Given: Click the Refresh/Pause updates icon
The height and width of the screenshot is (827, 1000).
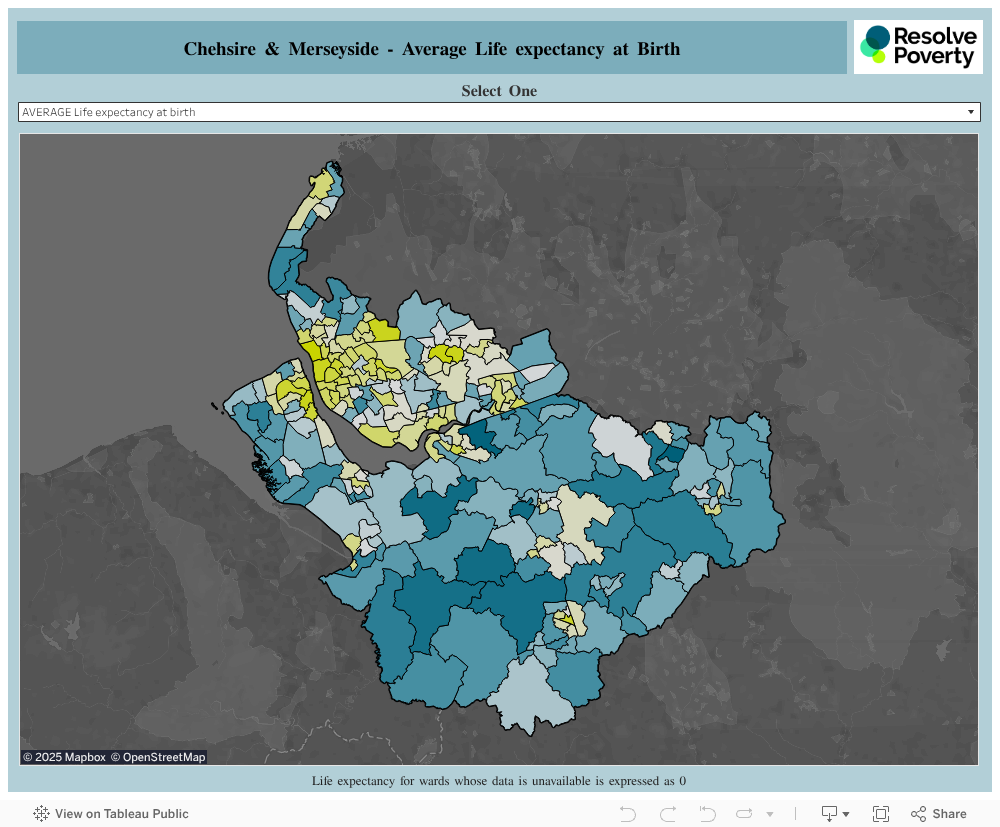Looking at the screenshot, I should 744,814.
